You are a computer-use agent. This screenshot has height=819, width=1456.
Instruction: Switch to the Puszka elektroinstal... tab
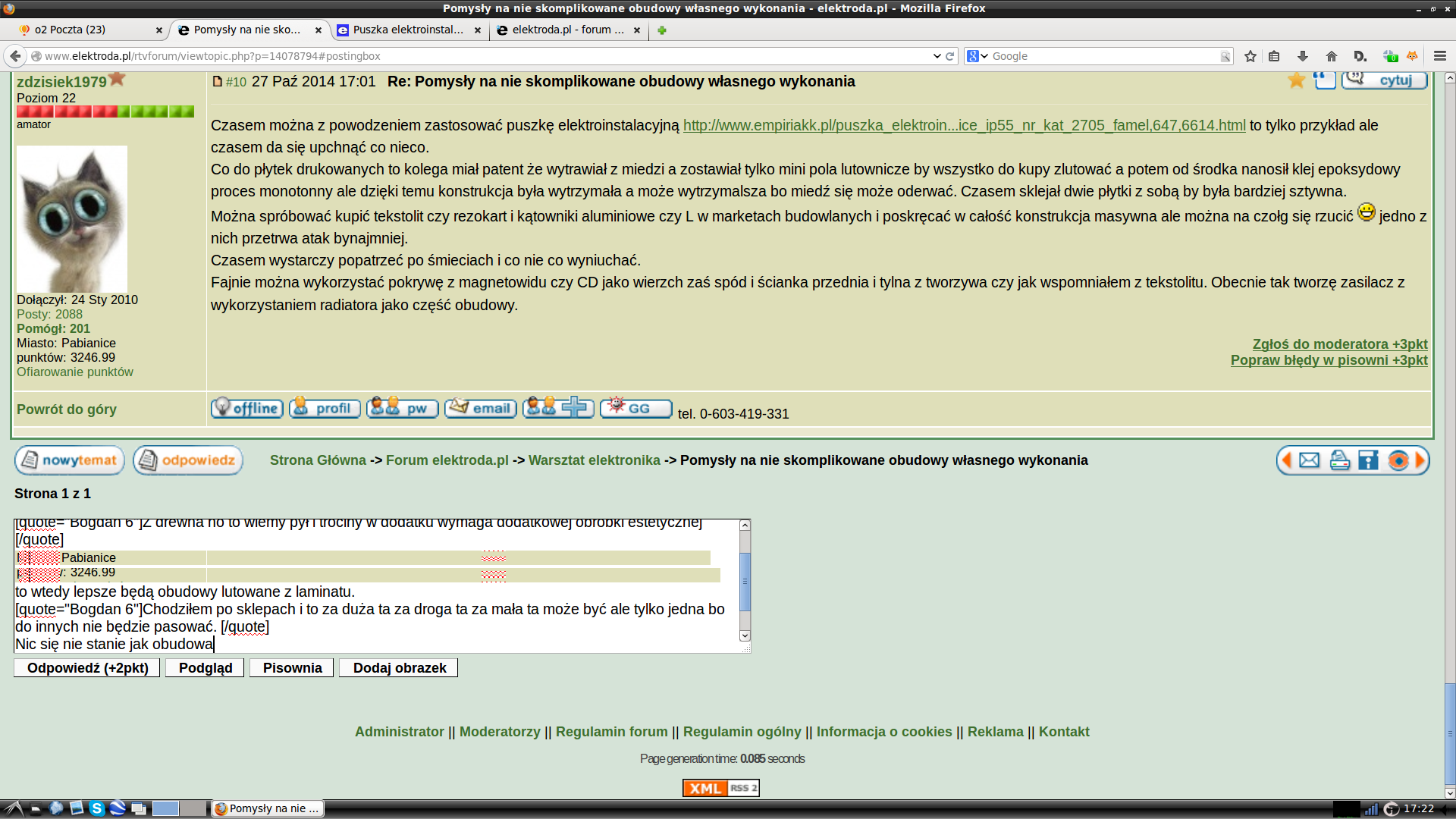point(408,30)
